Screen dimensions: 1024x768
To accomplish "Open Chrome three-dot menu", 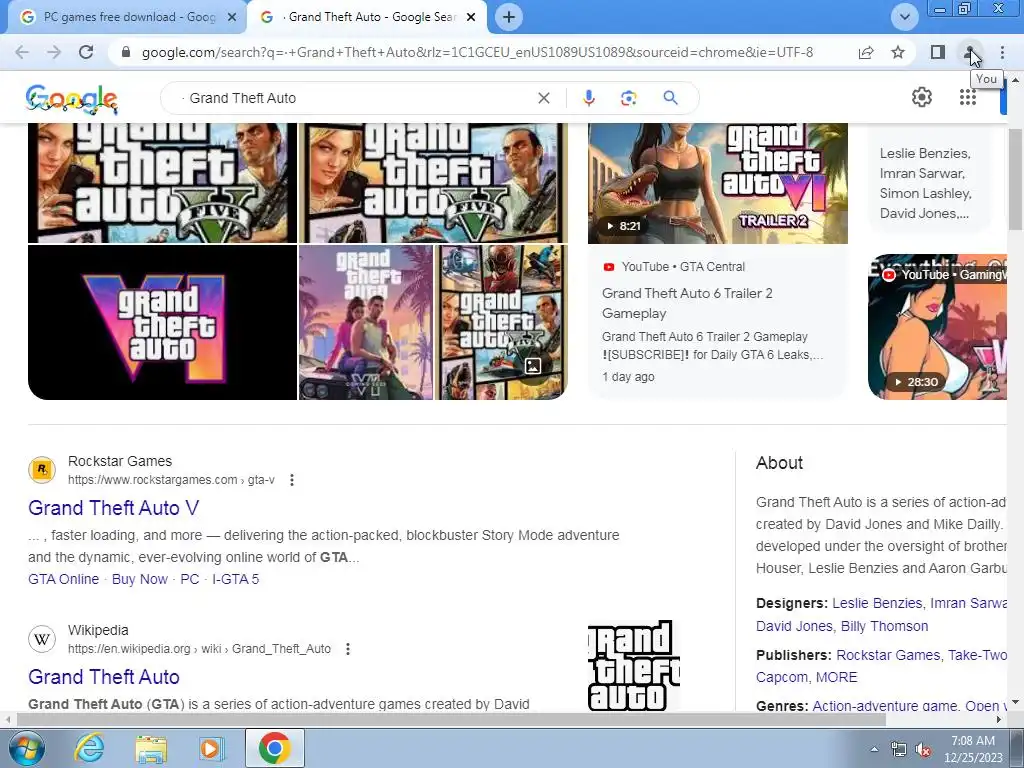I will point(1002,52).
